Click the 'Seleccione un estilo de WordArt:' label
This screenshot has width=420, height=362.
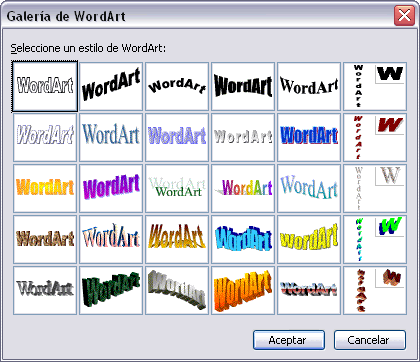pos(88,48)
